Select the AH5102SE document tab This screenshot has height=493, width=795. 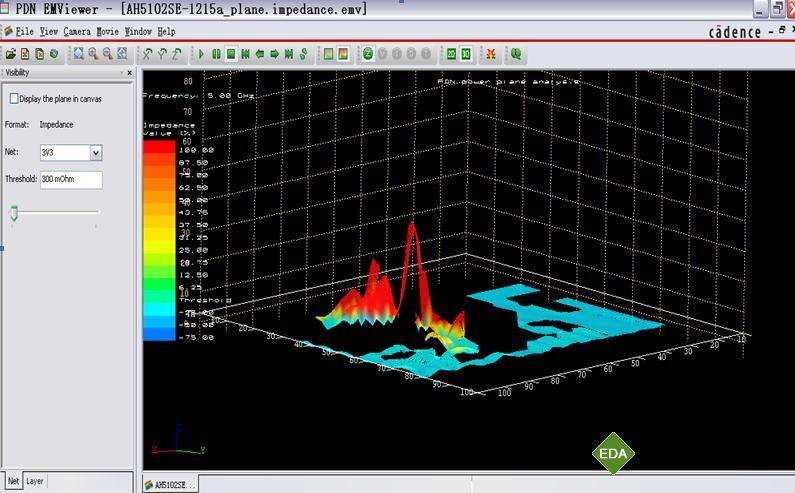[x=170, y=484]
